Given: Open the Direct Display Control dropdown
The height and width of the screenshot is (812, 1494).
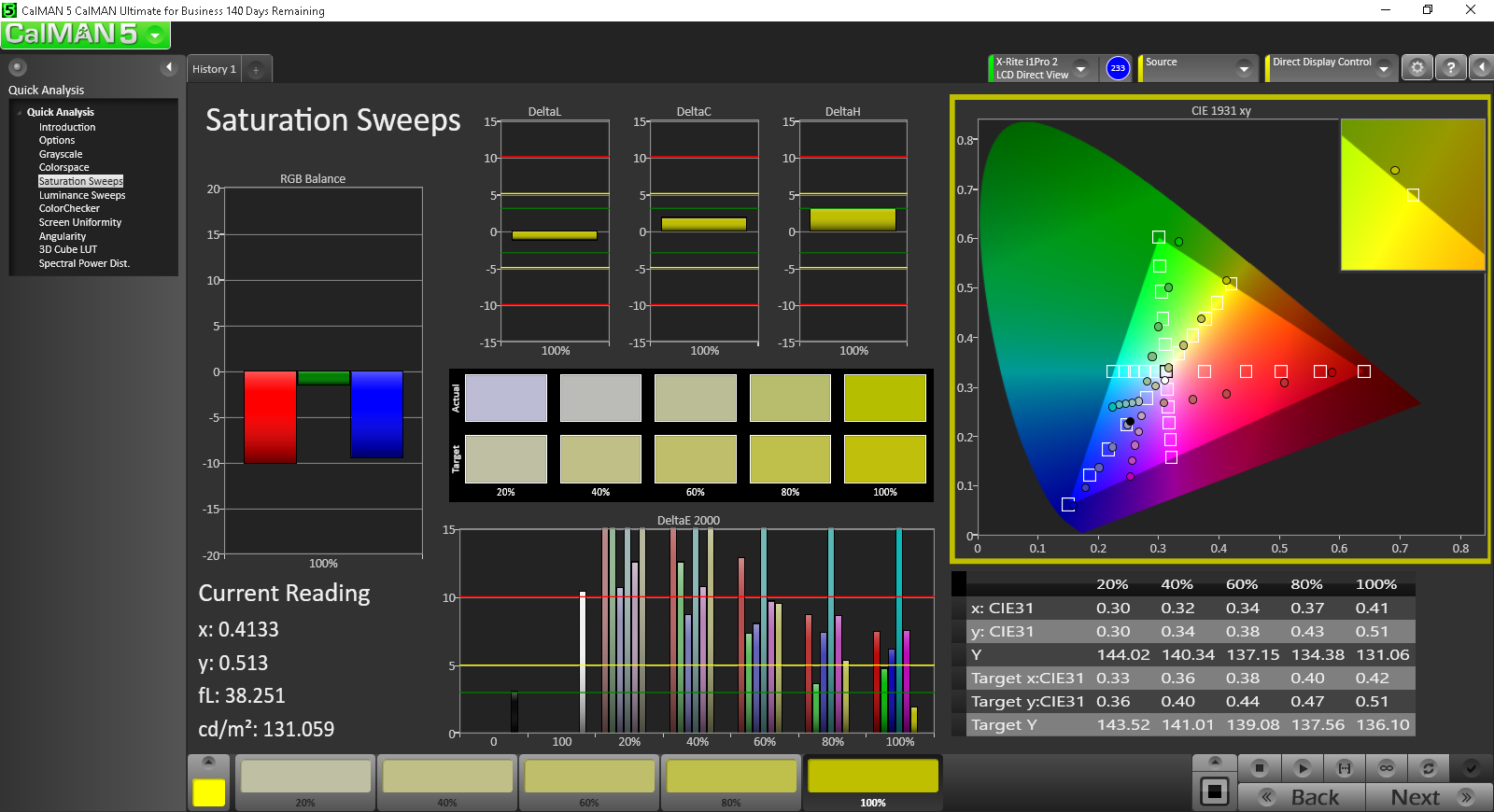Looking at the screenshot, I should 1383,68.
